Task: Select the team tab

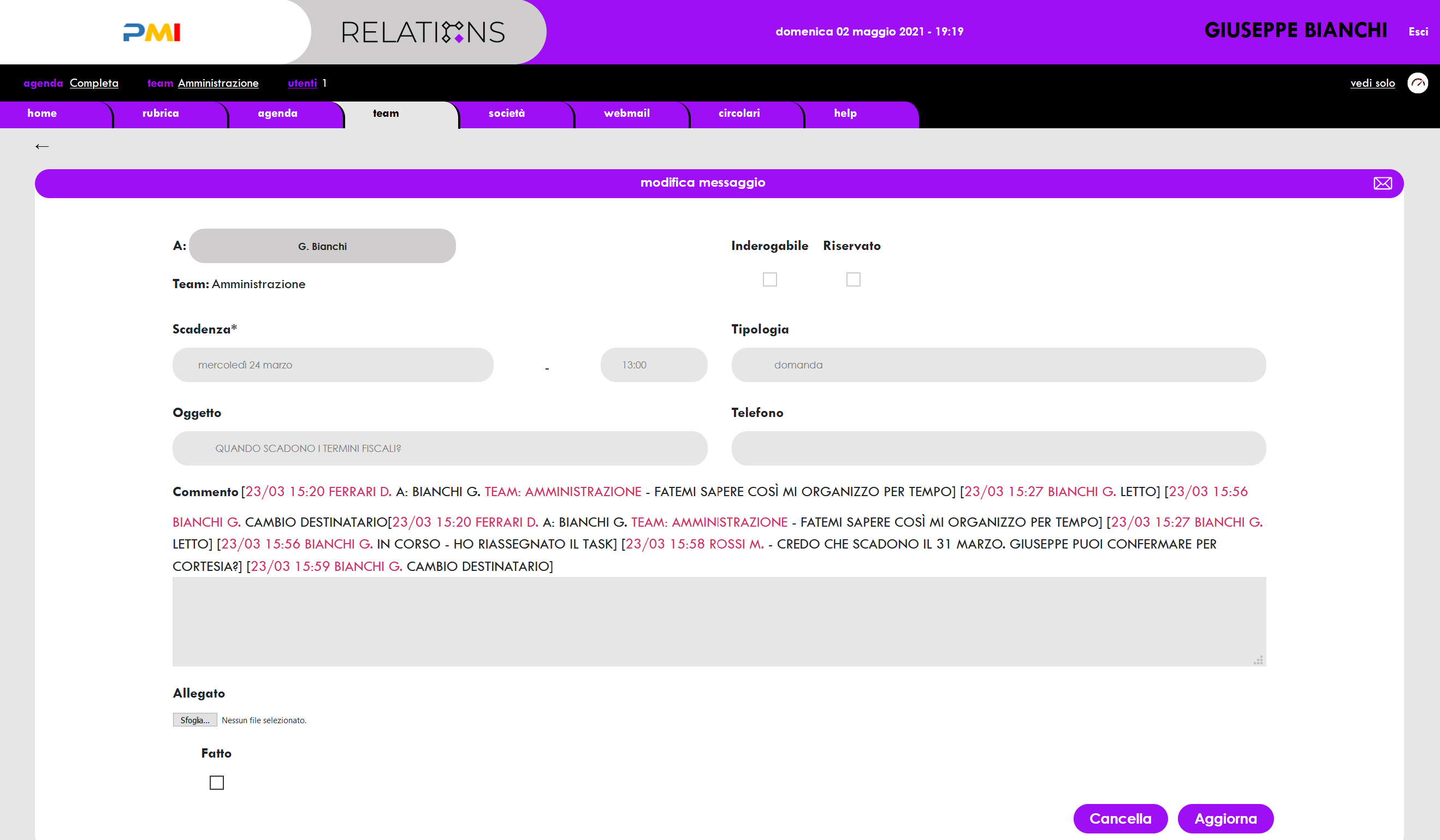Action: click(x=402, y=114)
